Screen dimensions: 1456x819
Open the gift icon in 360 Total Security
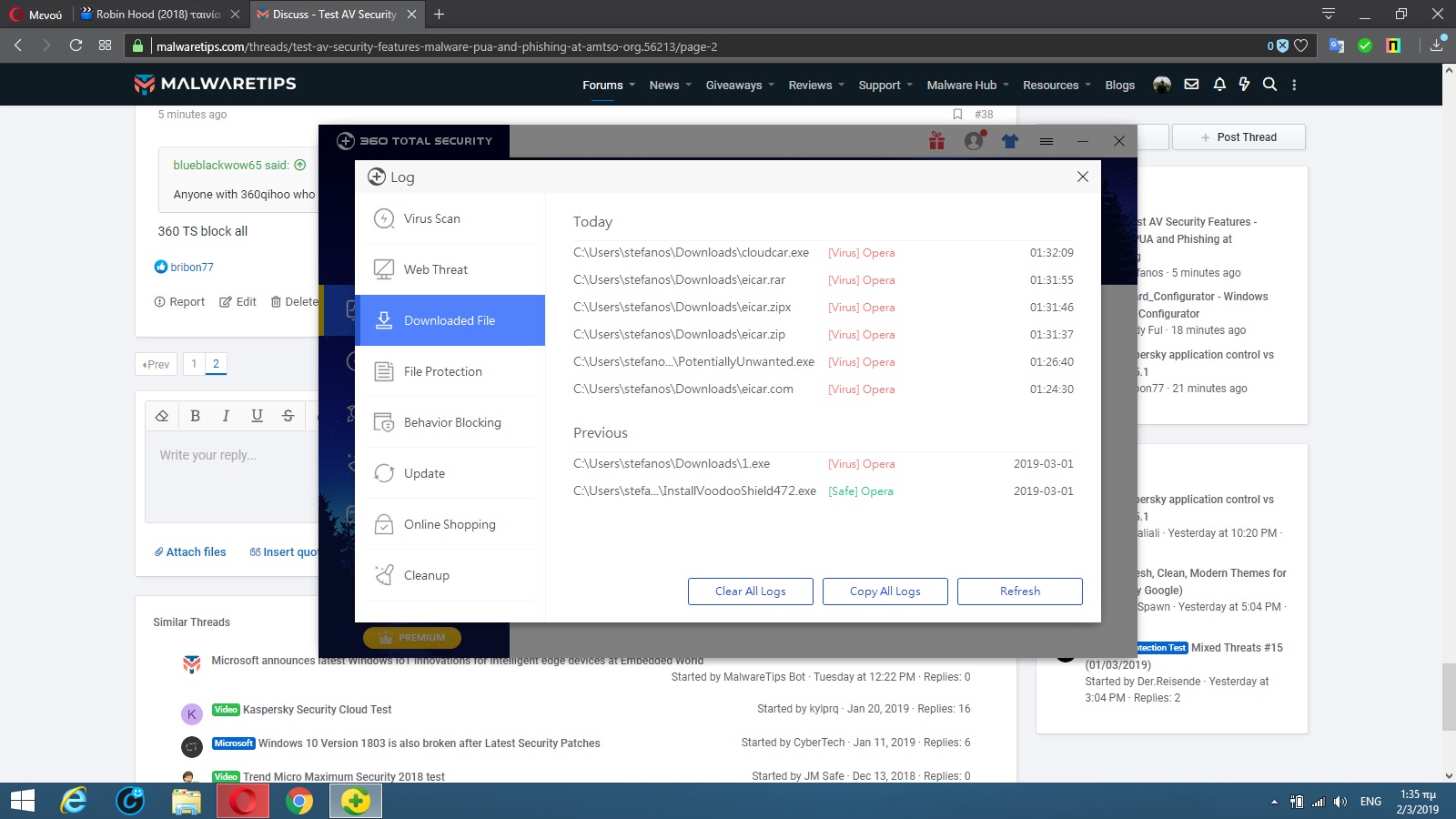tap(936, 141)
